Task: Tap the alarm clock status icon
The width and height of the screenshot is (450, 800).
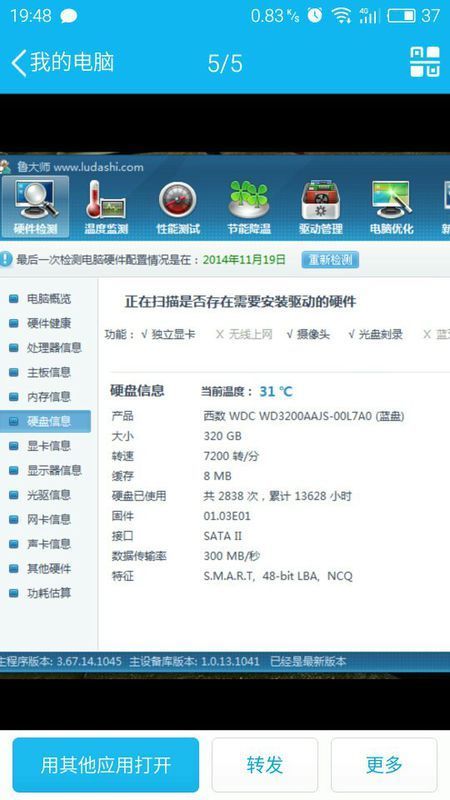Action: tap(314, 15)
